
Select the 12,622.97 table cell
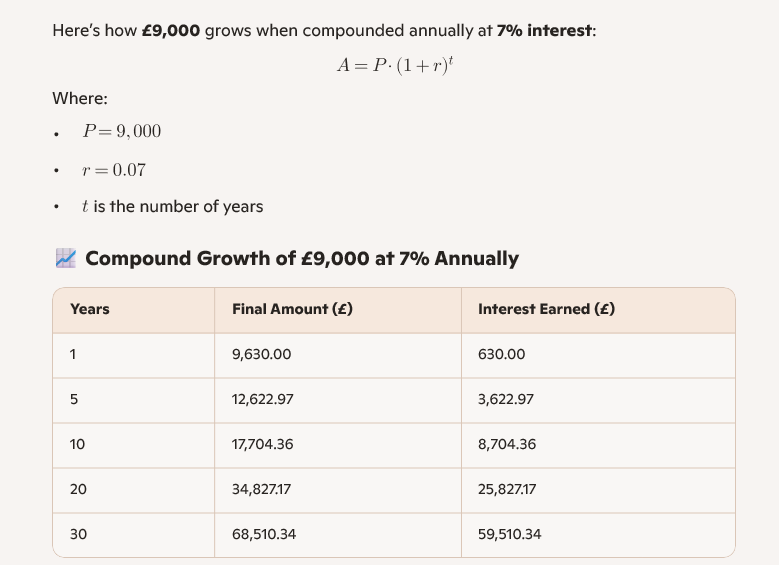pos(263,400)
